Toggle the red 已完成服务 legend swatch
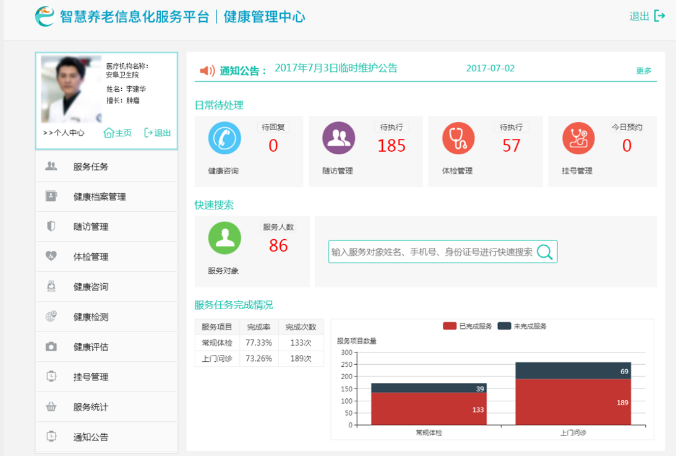Image resolution: width=676 pixels, height=456 pixels. tap(450, 326)
